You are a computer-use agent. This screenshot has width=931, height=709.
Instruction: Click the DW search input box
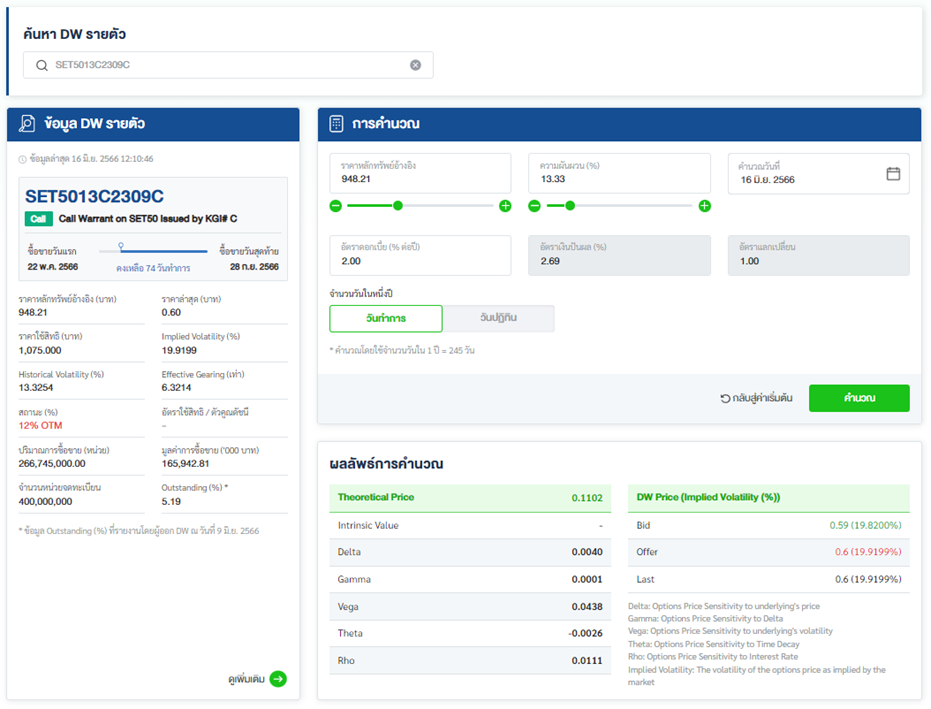tap(228, 65)
